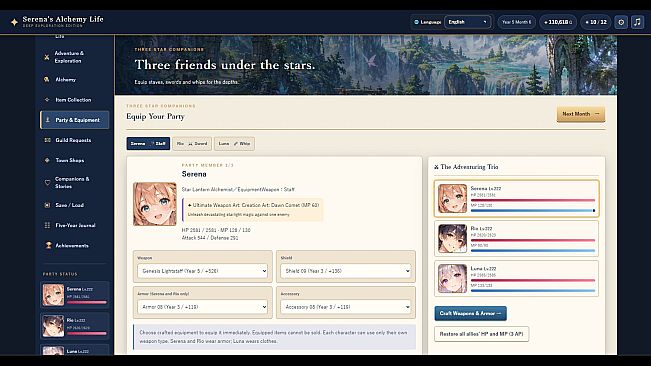Click the 10 / 12 action points indicator
The image size is (651, 366).
click(596, 22)
